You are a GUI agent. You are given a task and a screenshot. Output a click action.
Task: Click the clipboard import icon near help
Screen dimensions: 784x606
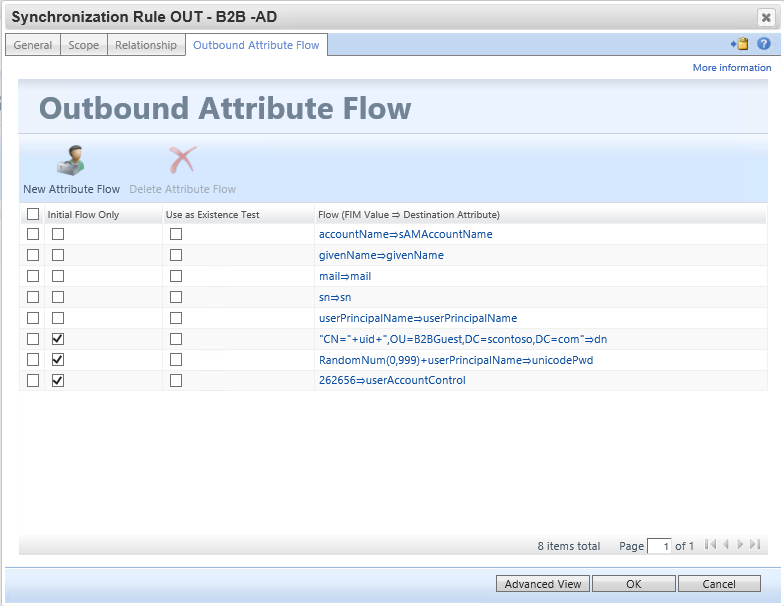point(740,44)
